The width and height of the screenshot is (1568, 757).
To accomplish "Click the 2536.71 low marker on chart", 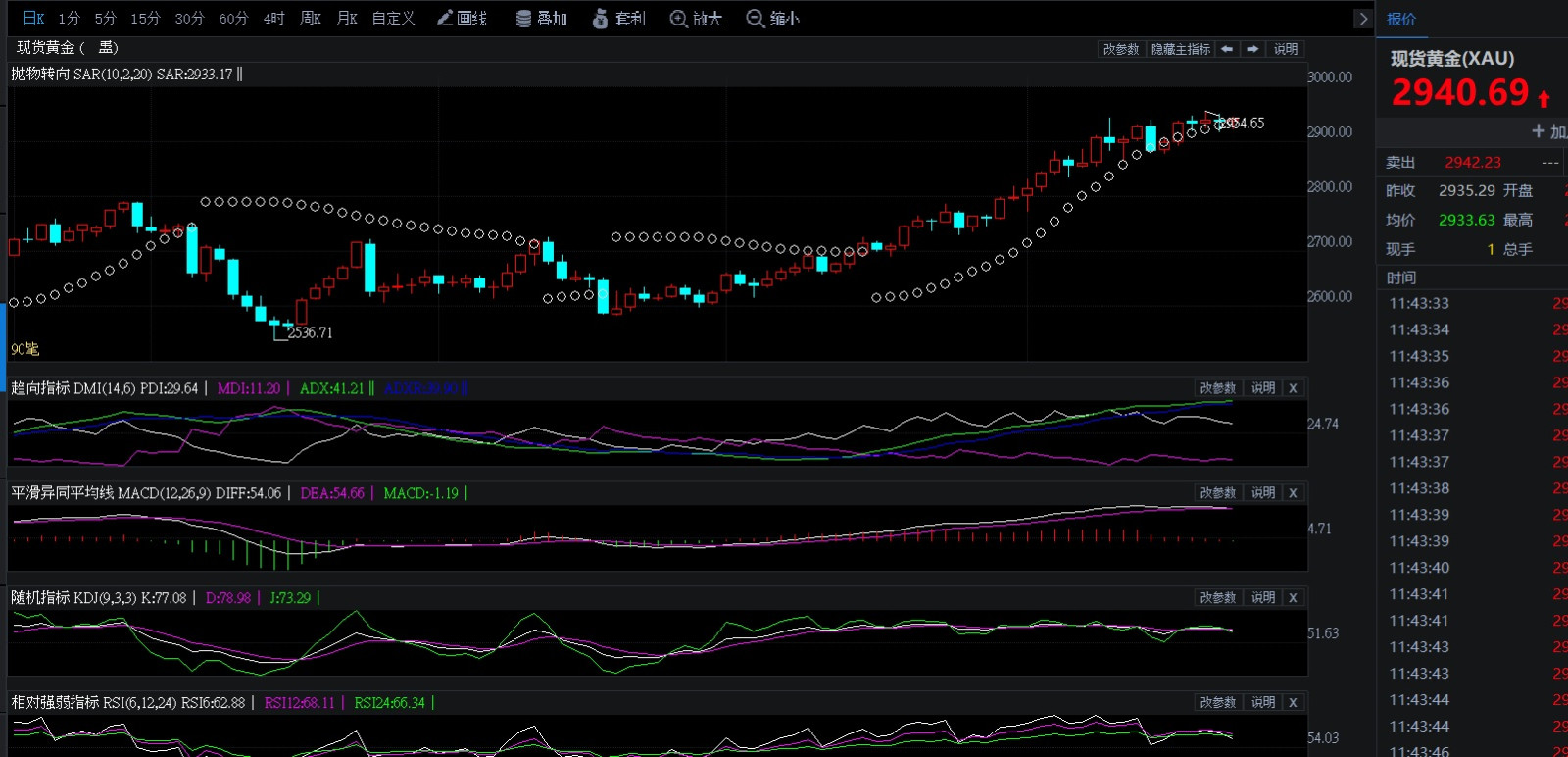I will click(310, 333).
